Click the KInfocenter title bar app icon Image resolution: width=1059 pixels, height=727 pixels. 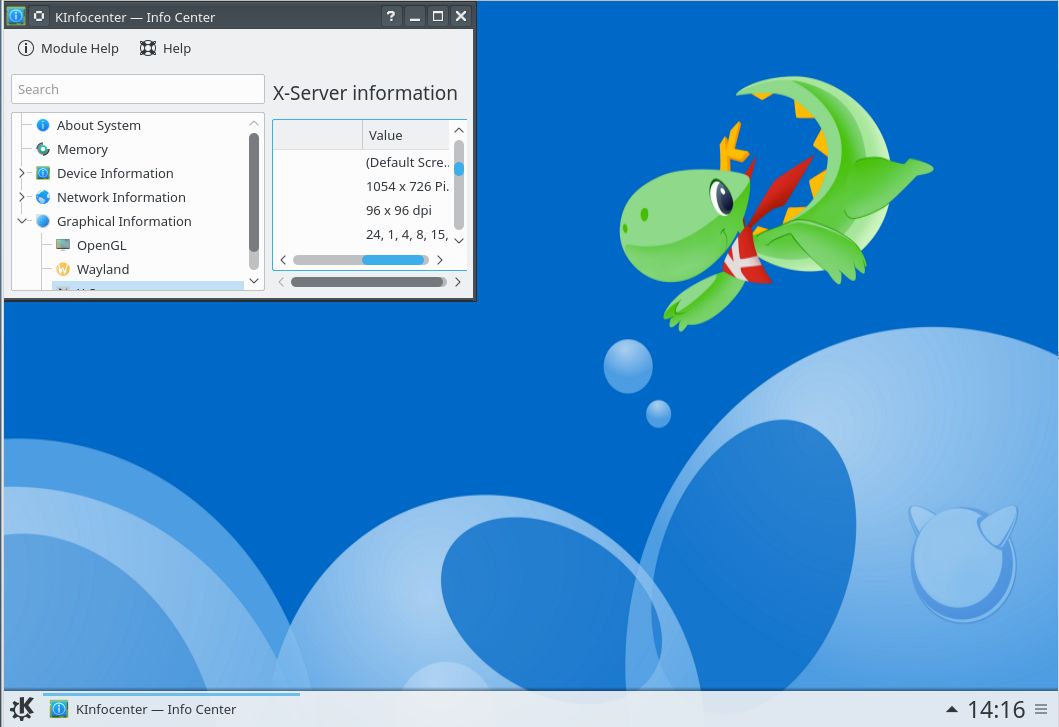tap(16, 16)
